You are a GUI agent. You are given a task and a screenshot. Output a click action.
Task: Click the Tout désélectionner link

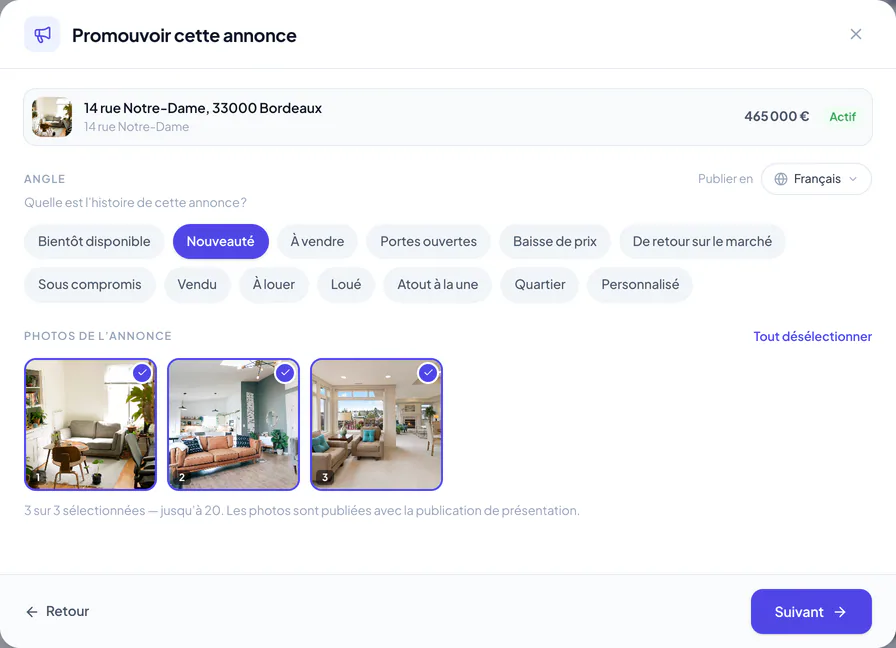point(813,336)
